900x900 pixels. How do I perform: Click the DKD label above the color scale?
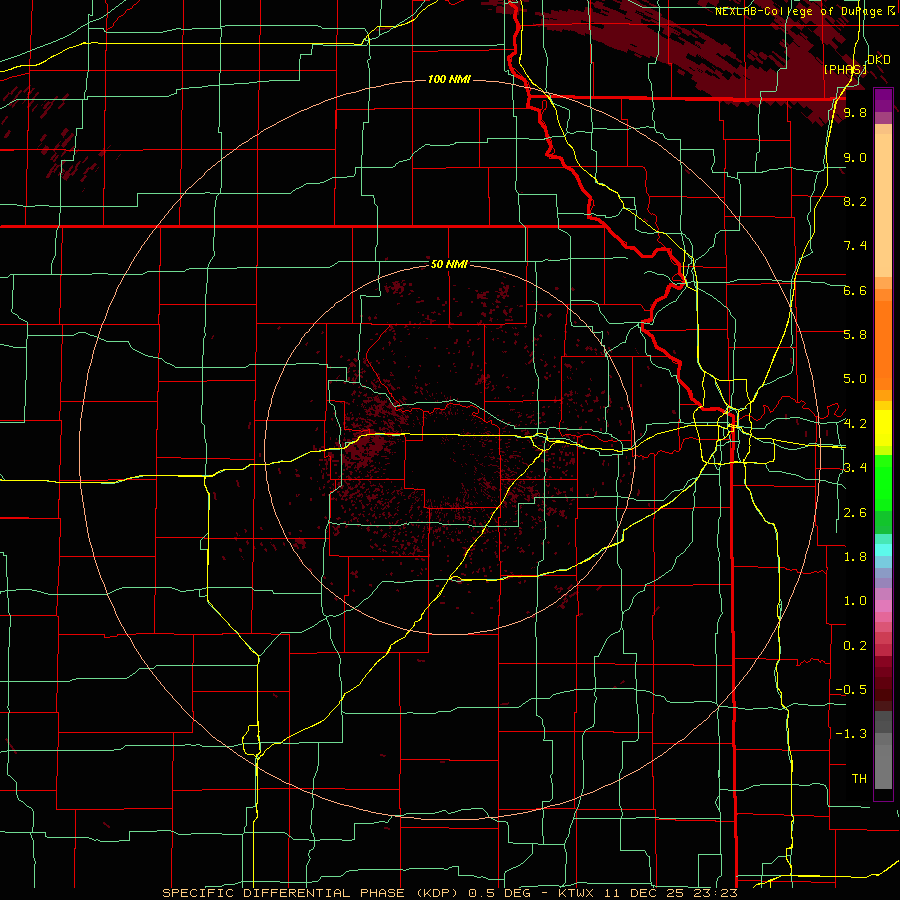pyautogui.click(x=879, y=60)
